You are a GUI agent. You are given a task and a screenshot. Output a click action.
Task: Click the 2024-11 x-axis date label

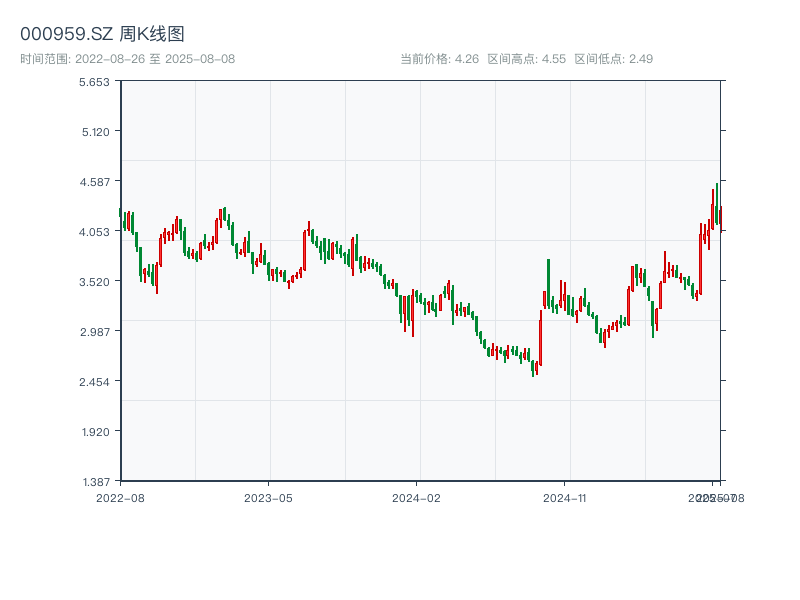coord(565,497)
